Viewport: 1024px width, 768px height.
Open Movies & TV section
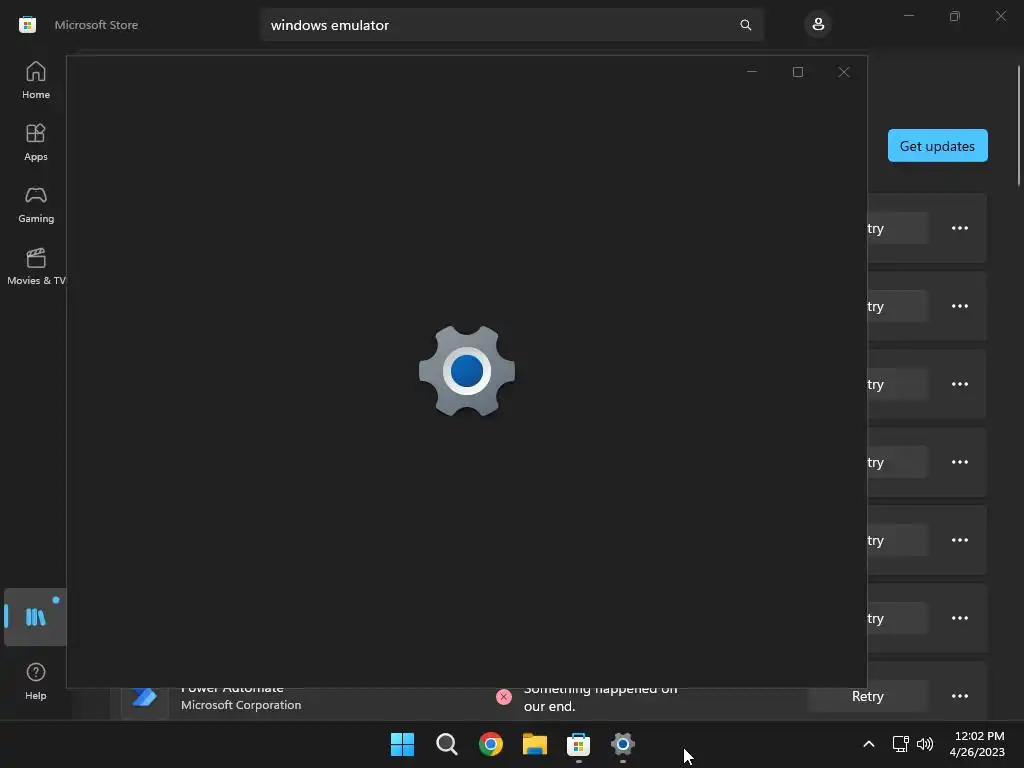(x=35, y=266)
